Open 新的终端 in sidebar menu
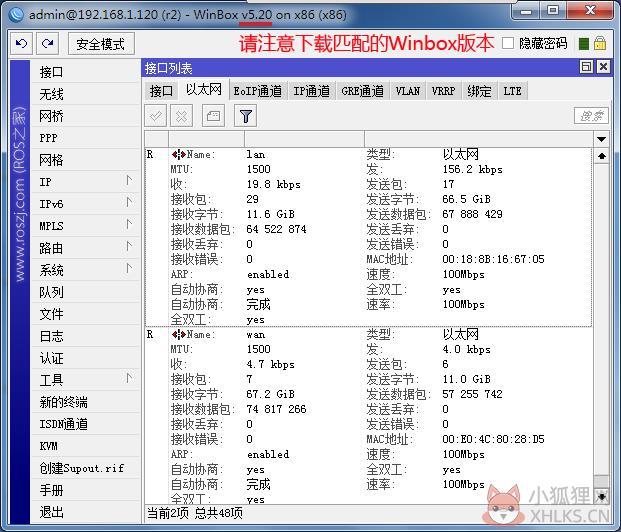The width and height of the screenshot is (621, 532). (x=85, y=402)
